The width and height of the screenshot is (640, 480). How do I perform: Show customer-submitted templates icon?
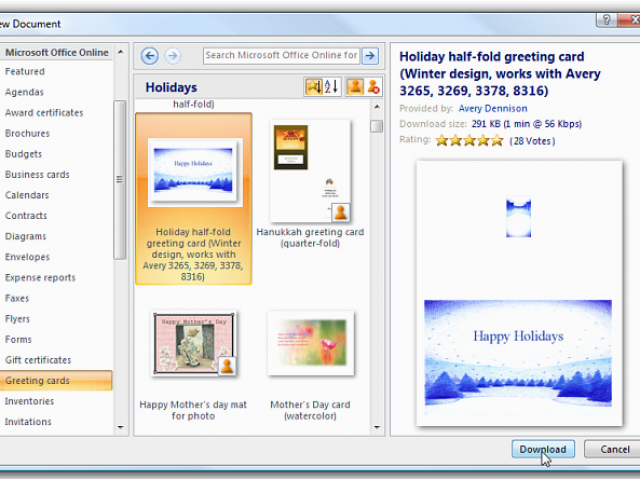[x=355, y=87]
